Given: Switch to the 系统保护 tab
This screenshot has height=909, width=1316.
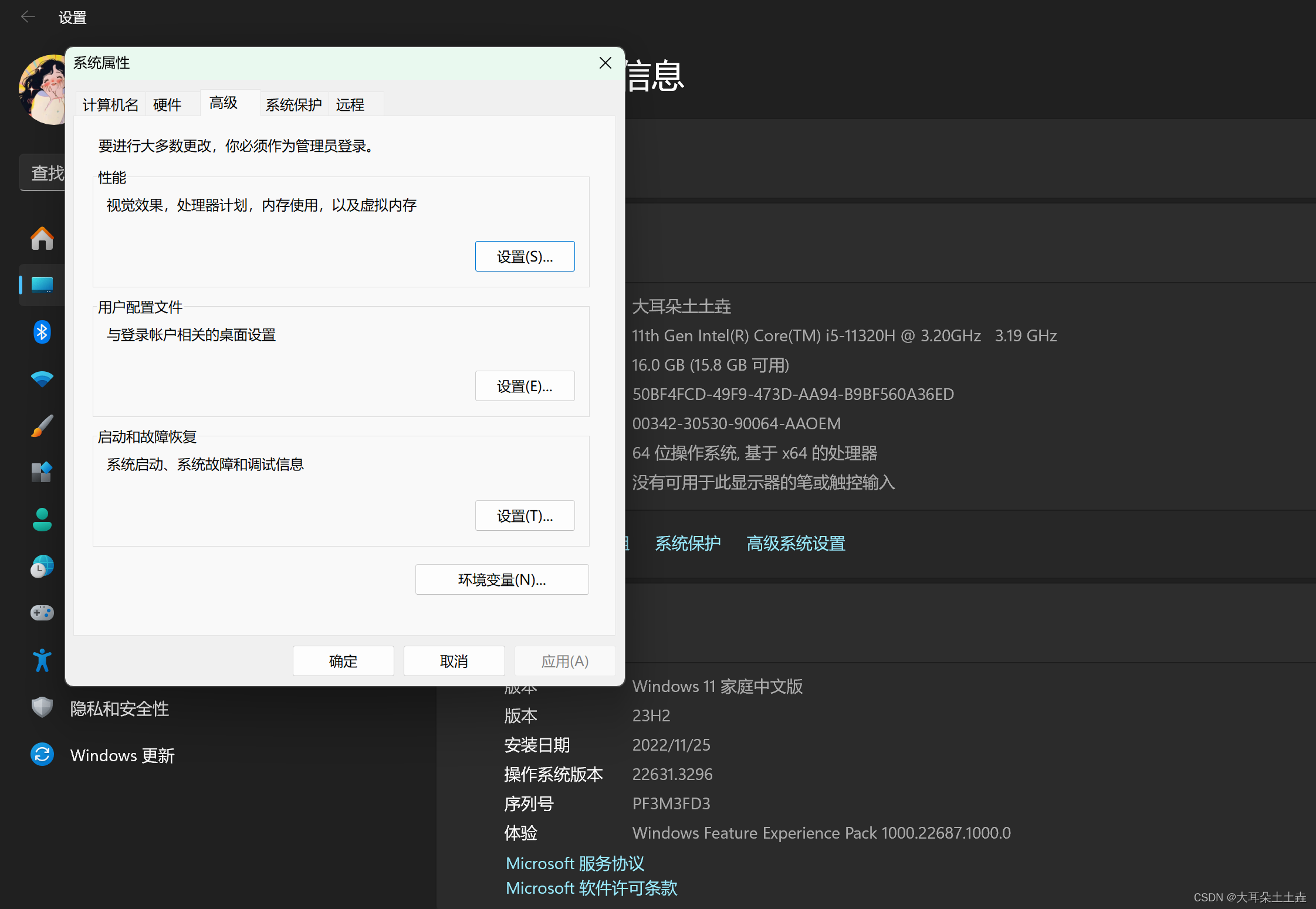Looking at the screenshot, I should point(293,104).
